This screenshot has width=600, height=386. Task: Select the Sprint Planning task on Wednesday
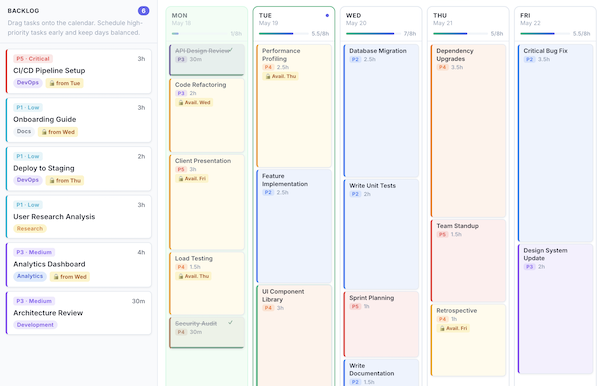point(381,324)
